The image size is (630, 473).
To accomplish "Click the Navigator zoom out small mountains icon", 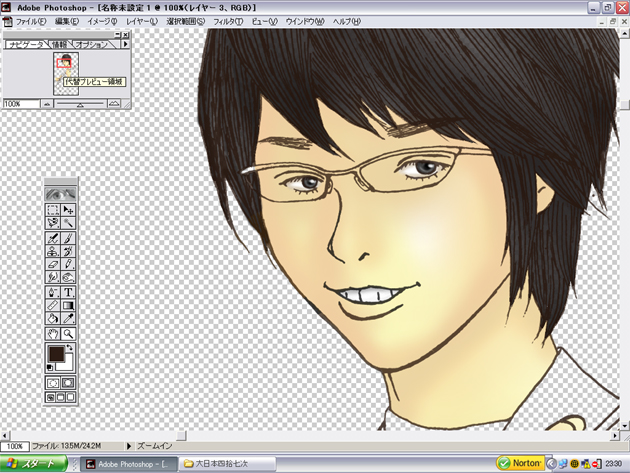I will (x=47, y=104).
